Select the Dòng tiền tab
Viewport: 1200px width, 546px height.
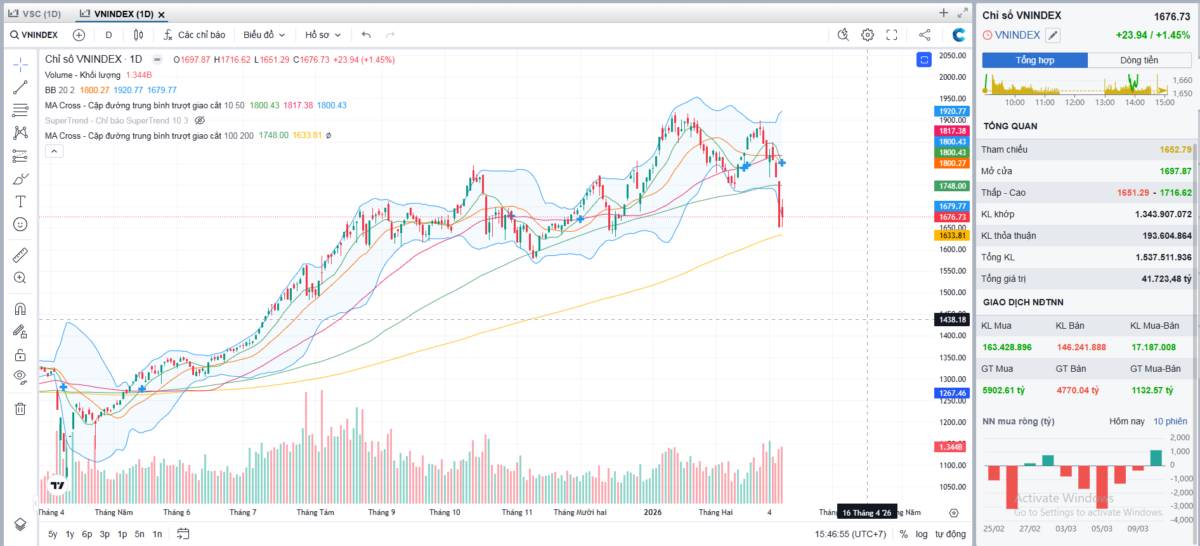[x=1138, y=60]
